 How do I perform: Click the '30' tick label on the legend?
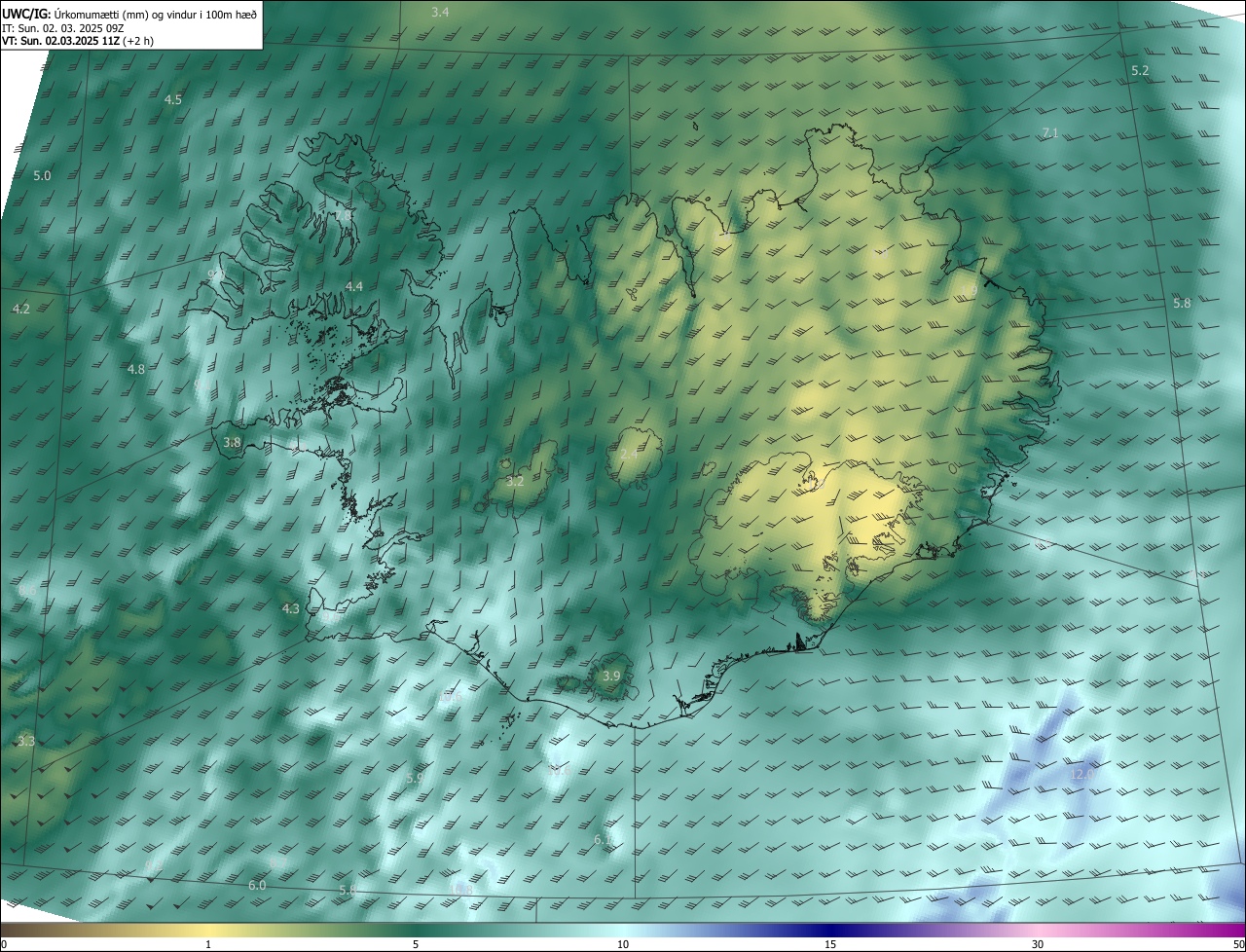1038,945
